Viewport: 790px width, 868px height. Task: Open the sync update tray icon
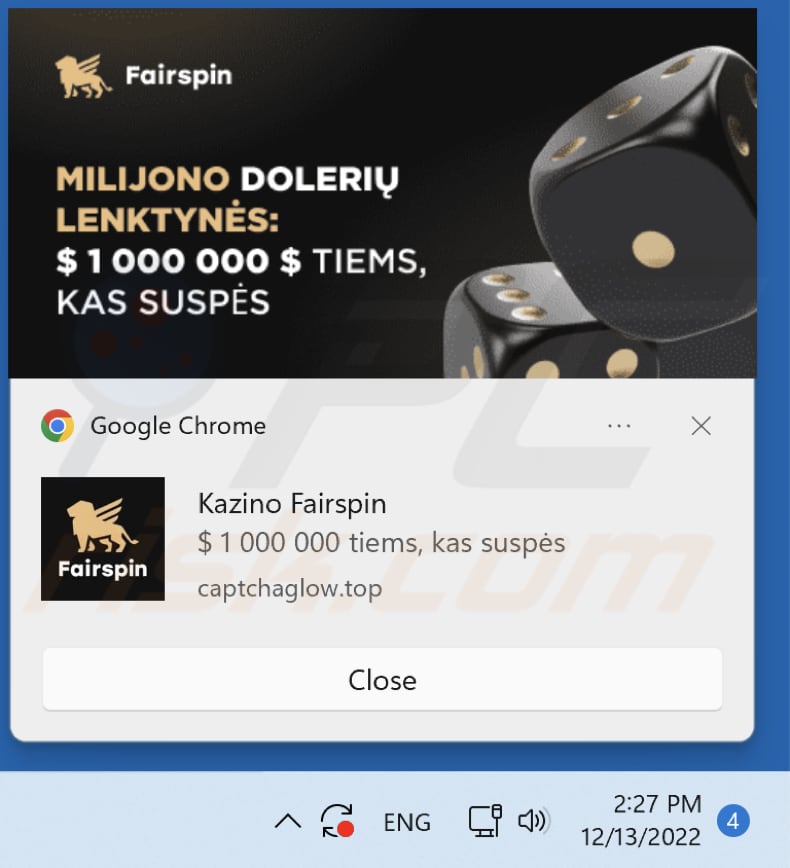tap(337, 821)
